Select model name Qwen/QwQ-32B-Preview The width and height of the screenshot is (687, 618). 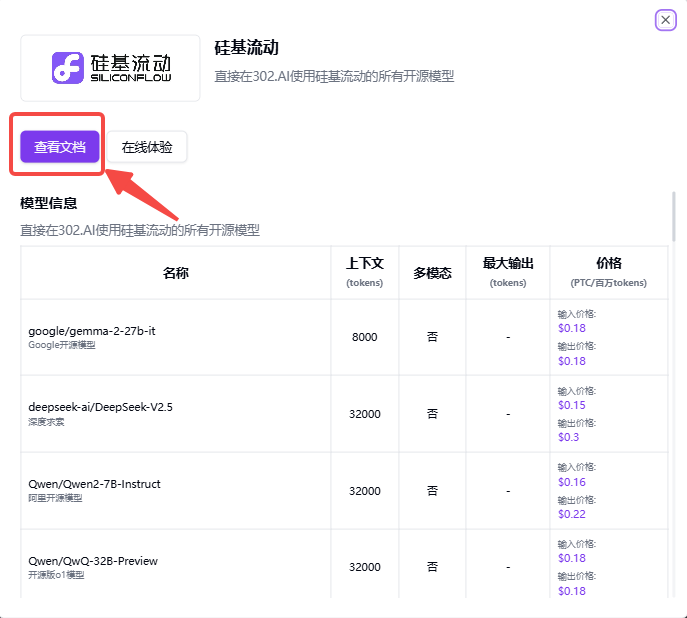93,561
